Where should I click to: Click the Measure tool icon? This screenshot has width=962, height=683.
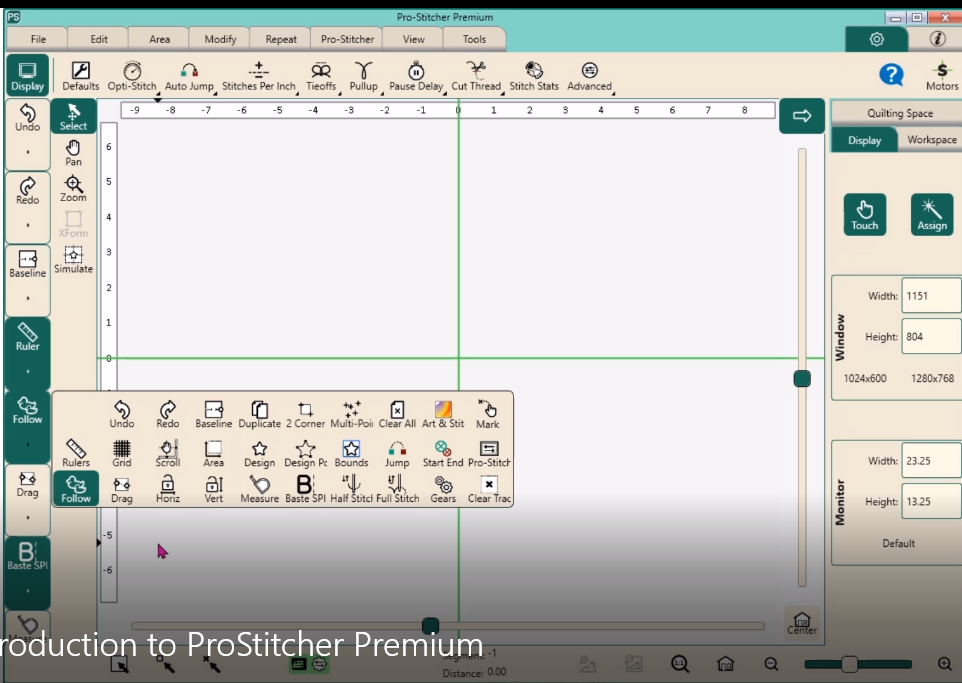click(260, 489)
